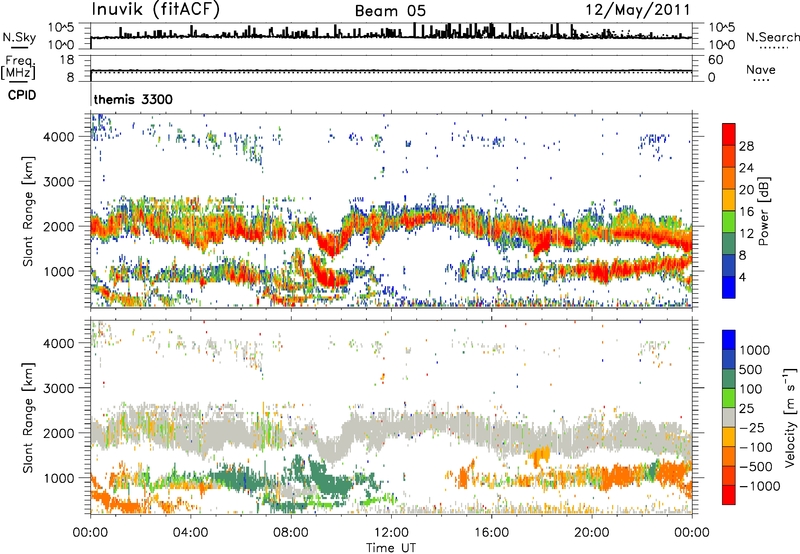Click the '04:00' time axis tick label

(x=190, y=532)
